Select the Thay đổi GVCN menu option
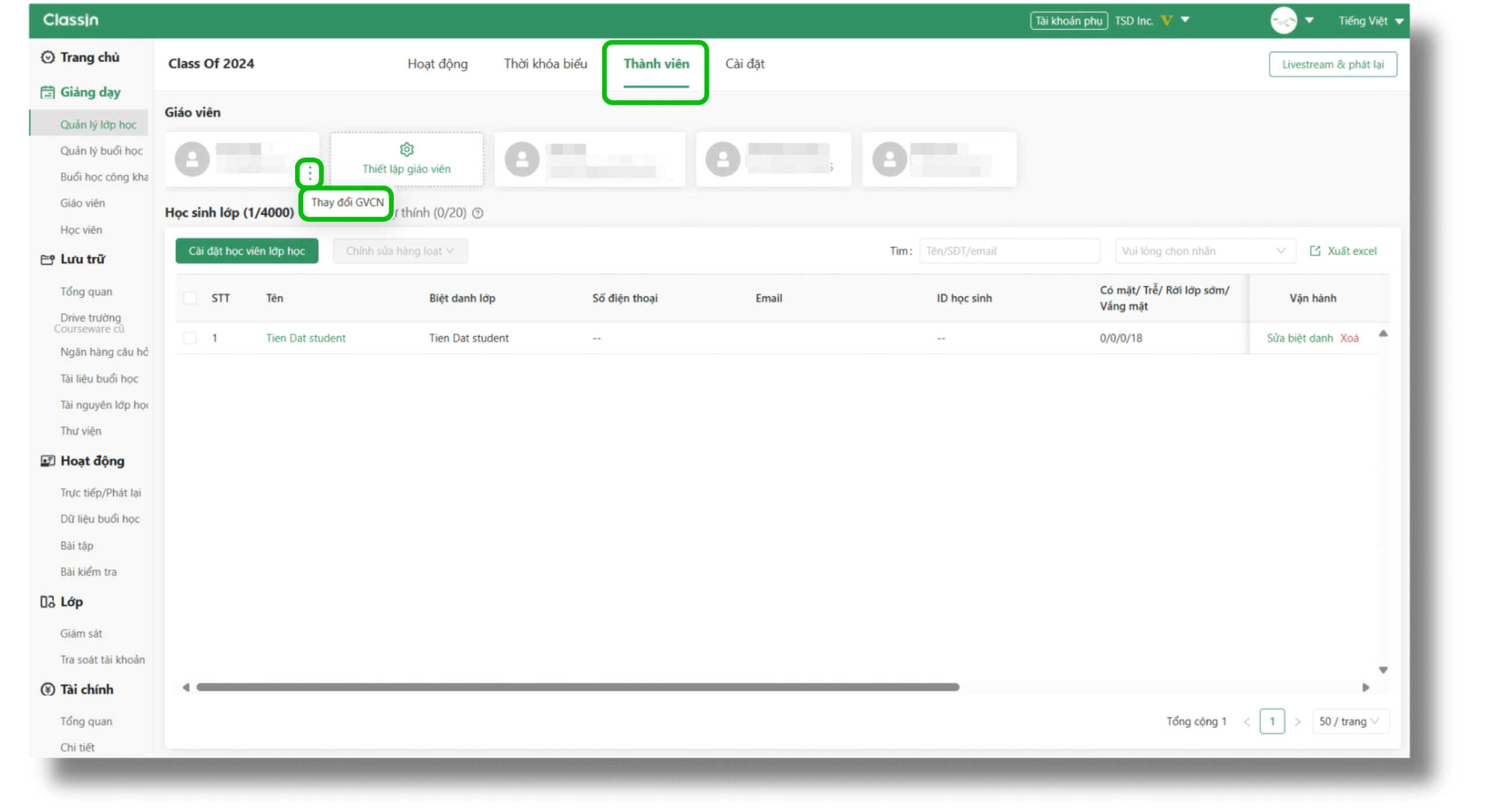The width and height of the screenshot is (1487, 812). click(x=347, y=203)
